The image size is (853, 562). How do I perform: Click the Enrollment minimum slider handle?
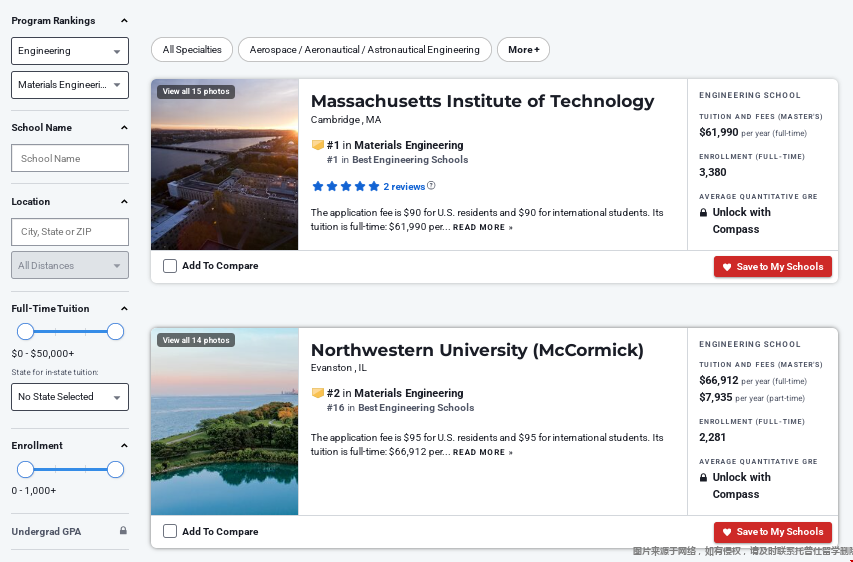point(25,470)
